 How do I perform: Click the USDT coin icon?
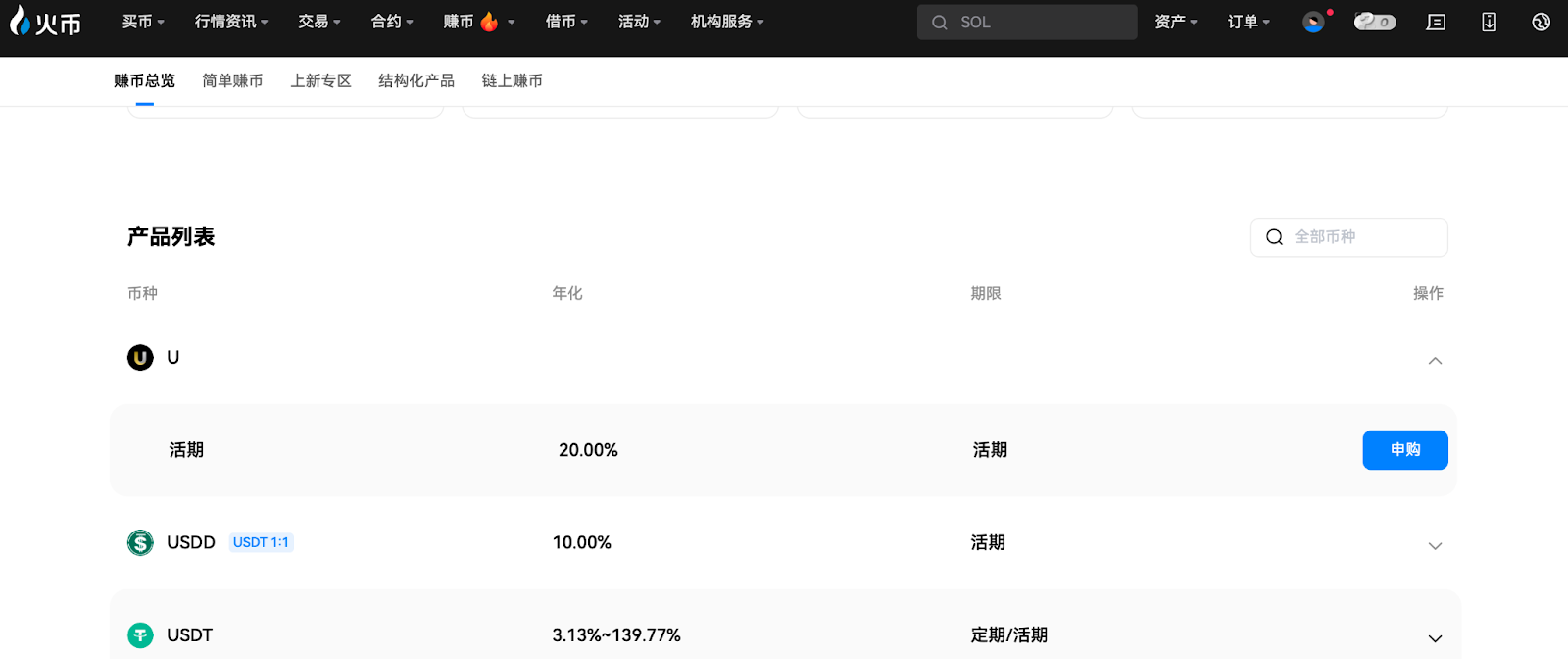click(140, 635)
